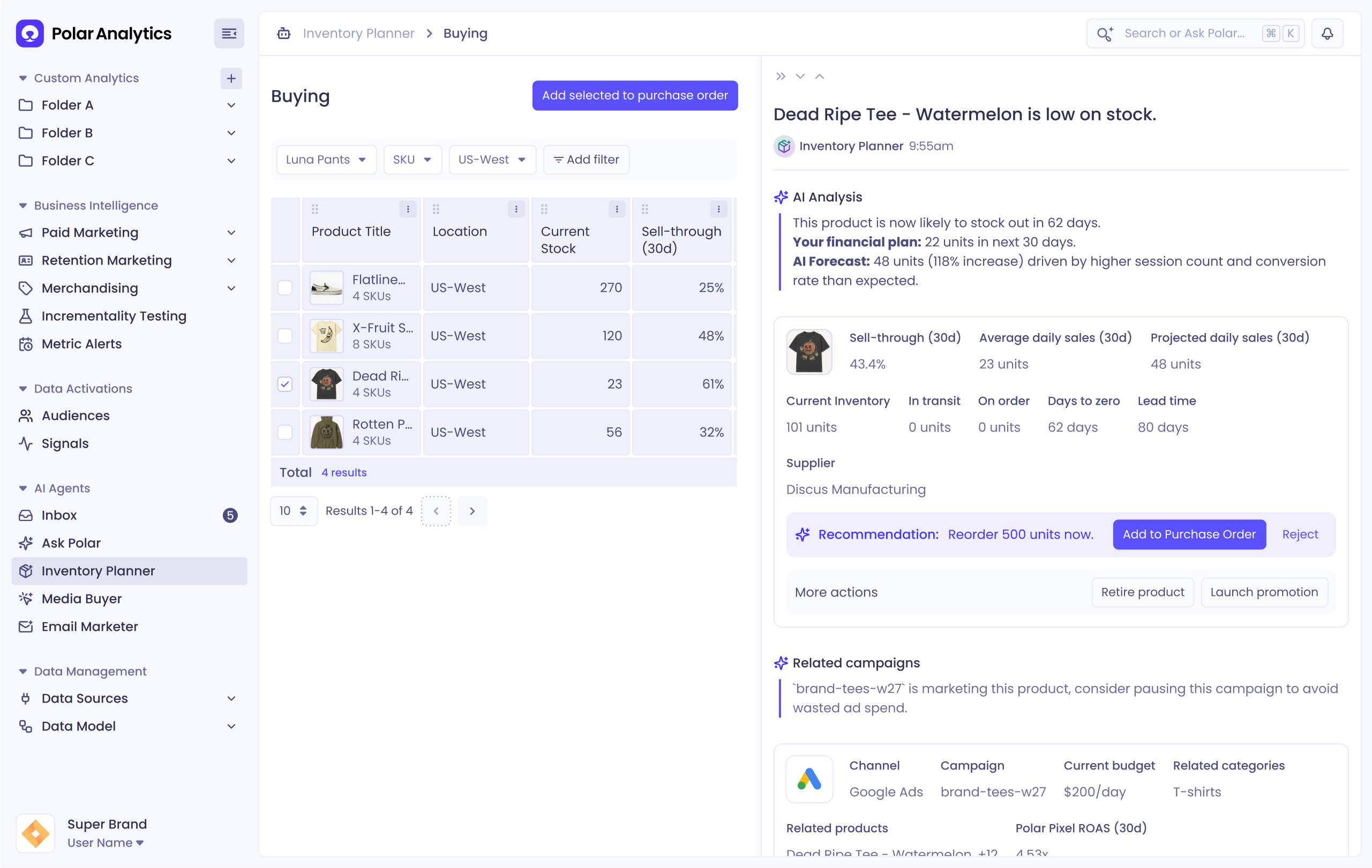Expand the Paid Marketing section
1372x868 pixels.
point(231,232)
